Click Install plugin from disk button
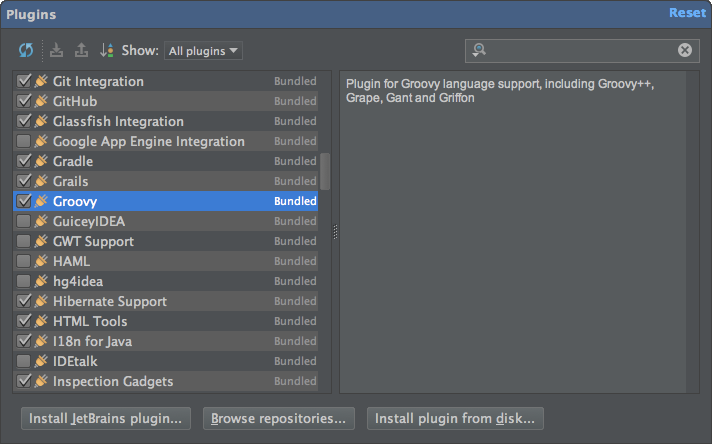The image size is (712, 444). (455, 418)
